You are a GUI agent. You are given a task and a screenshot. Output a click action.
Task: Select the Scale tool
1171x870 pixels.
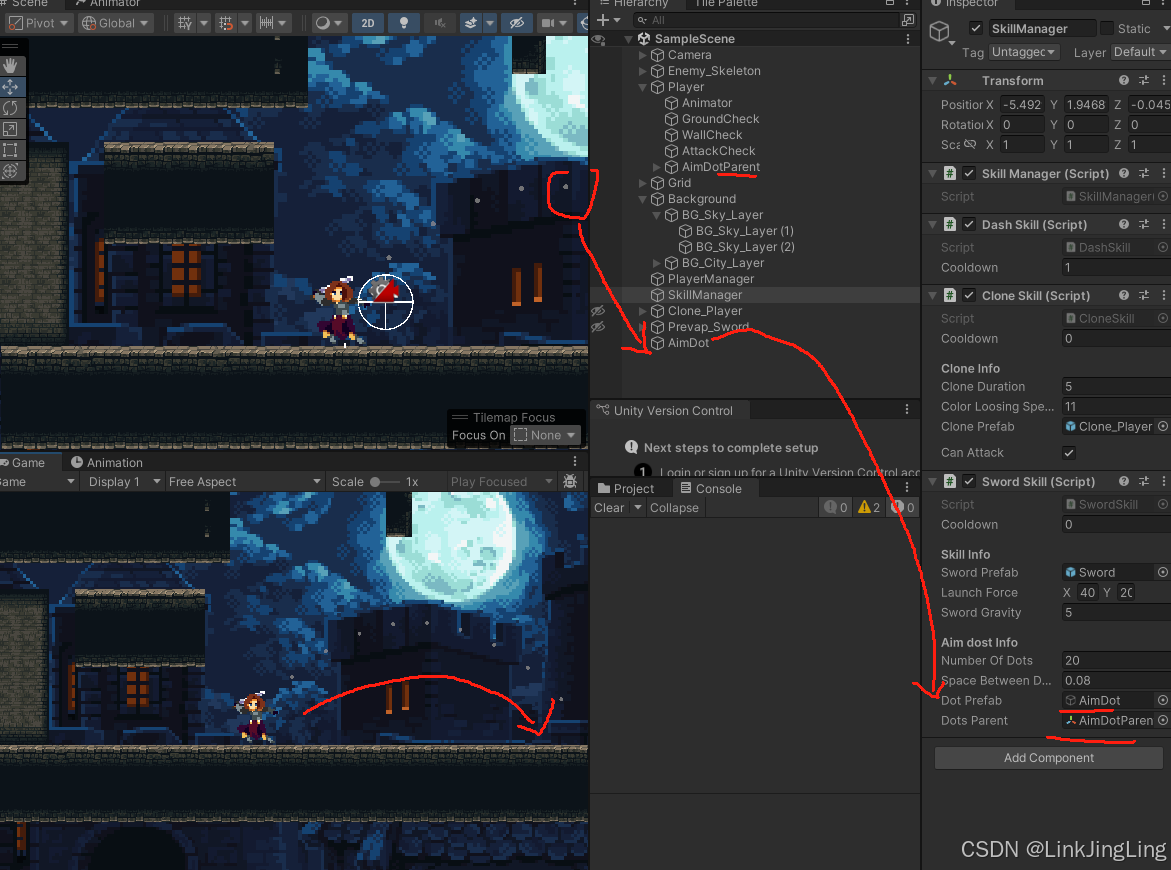[10, 128]
